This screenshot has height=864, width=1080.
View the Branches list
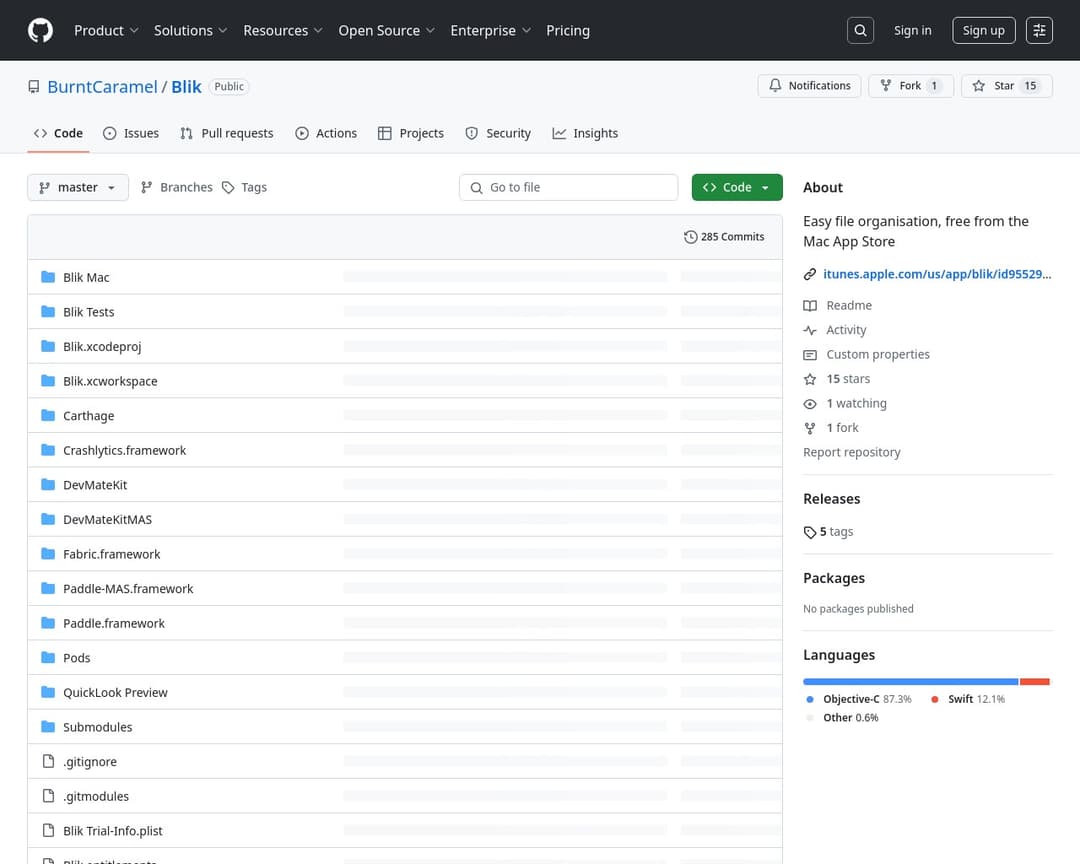tap(176, 187)
